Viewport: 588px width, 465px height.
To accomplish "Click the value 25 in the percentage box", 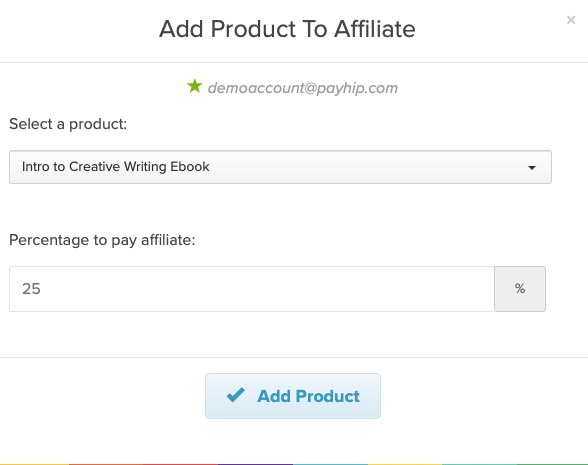I will tap(31, 289).
